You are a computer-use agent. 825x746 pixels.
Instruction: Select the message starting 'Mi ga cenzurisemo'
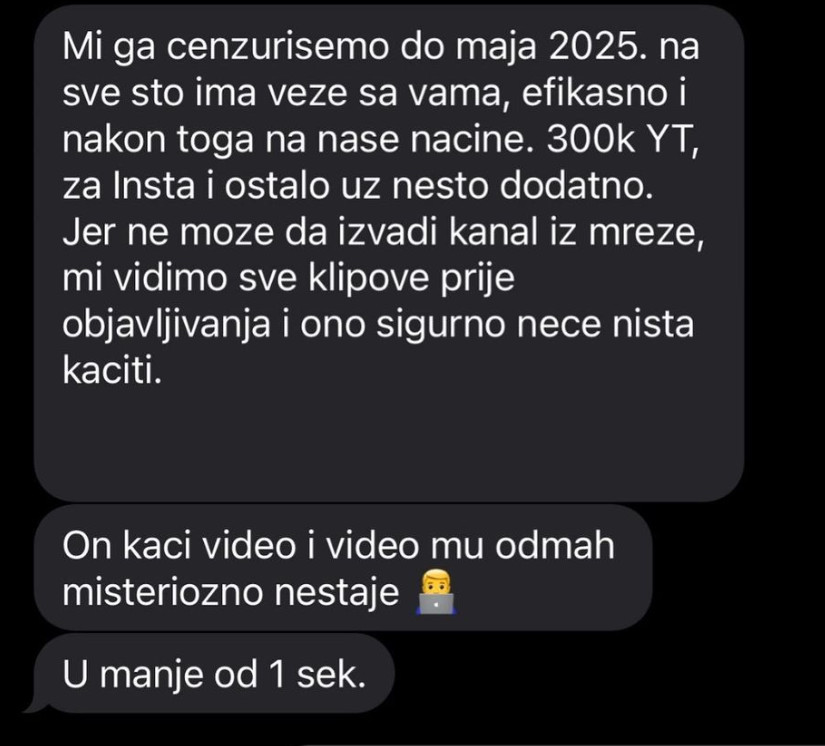[x=389, y=255]
